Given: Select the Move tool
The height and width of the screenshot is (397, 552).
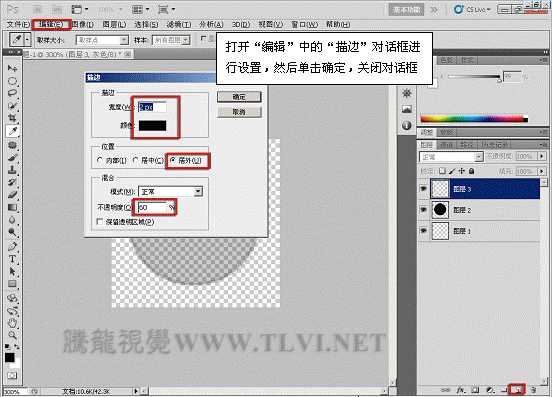Looking at the screenshot, I should point(12,68).
